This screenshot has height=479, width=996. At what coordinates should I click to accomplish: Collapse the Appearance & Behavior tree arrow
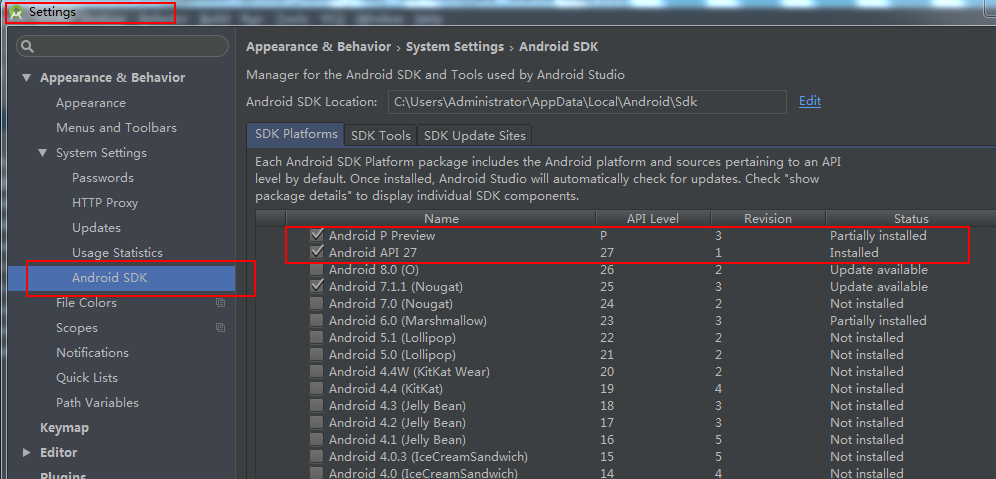[26, 78]
